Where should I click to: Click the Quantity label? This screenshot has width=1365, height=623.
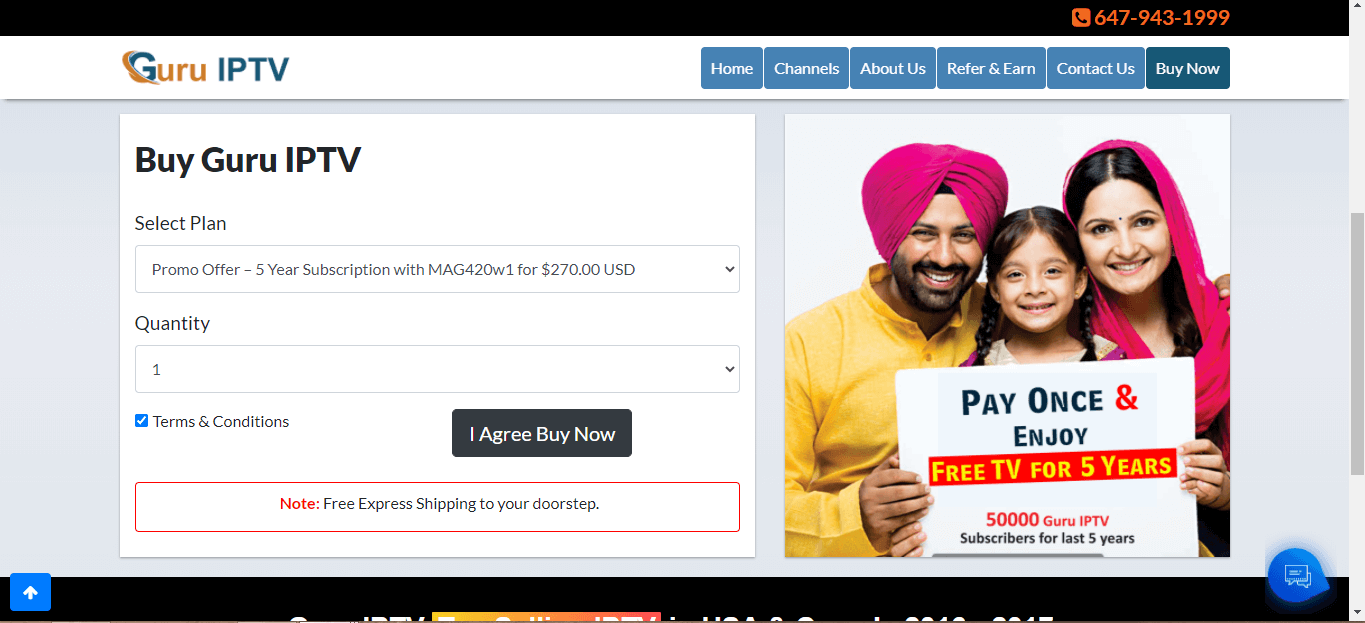click(x=172, y=323)
